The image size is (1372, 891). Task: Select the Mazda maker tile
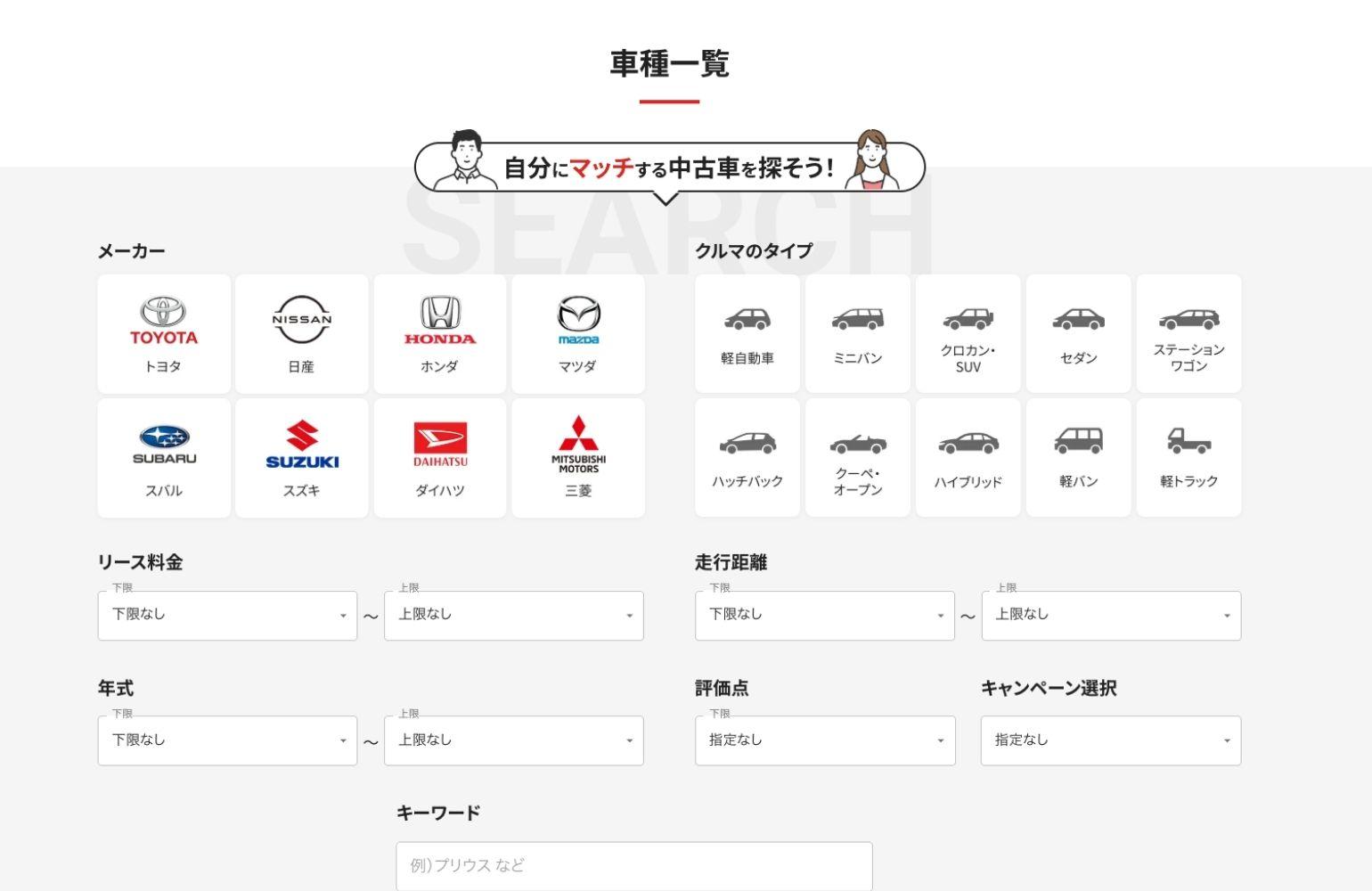point(578,333)
